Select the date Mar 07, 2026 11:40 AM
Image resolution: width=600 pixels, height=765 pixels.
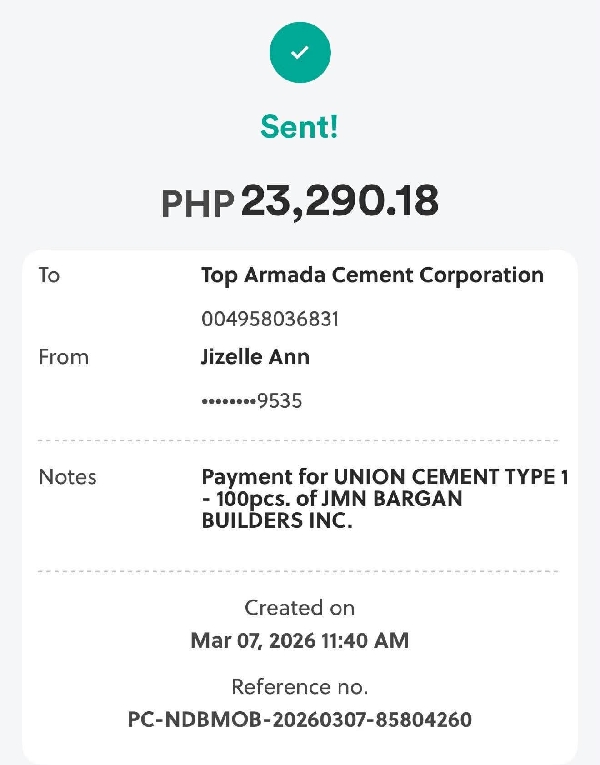pyautogui.click(x=299, y=640)
